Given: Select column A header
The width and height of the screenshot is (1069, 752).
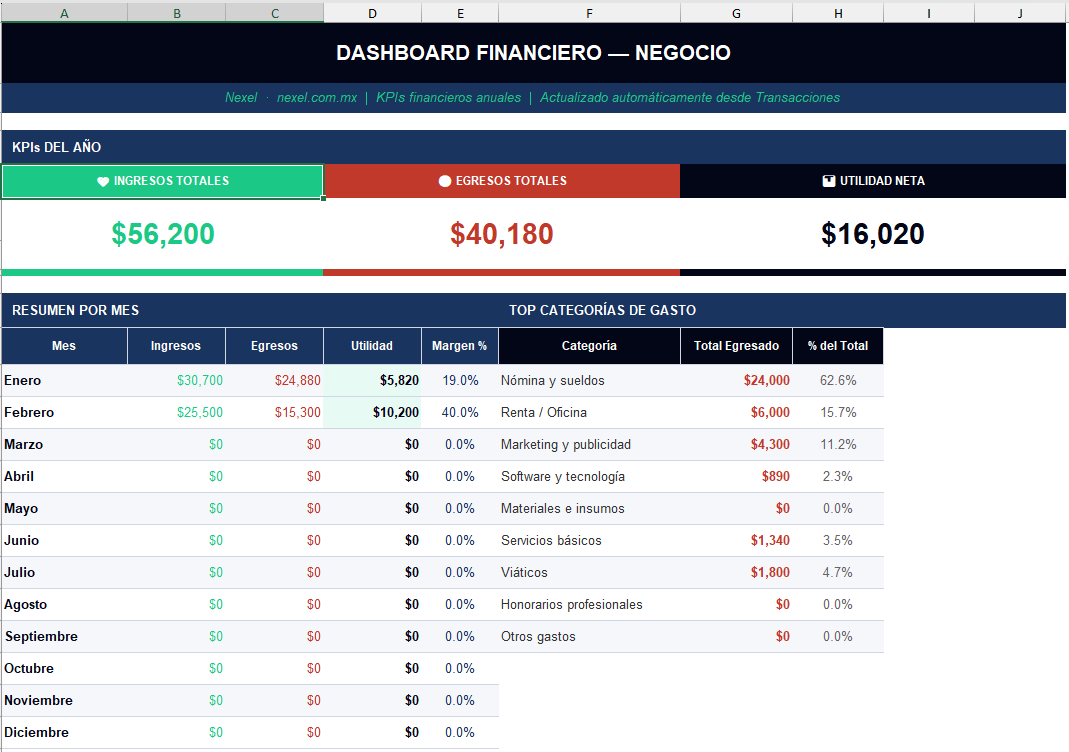Looking at the screenshot, I should (65, 13).
